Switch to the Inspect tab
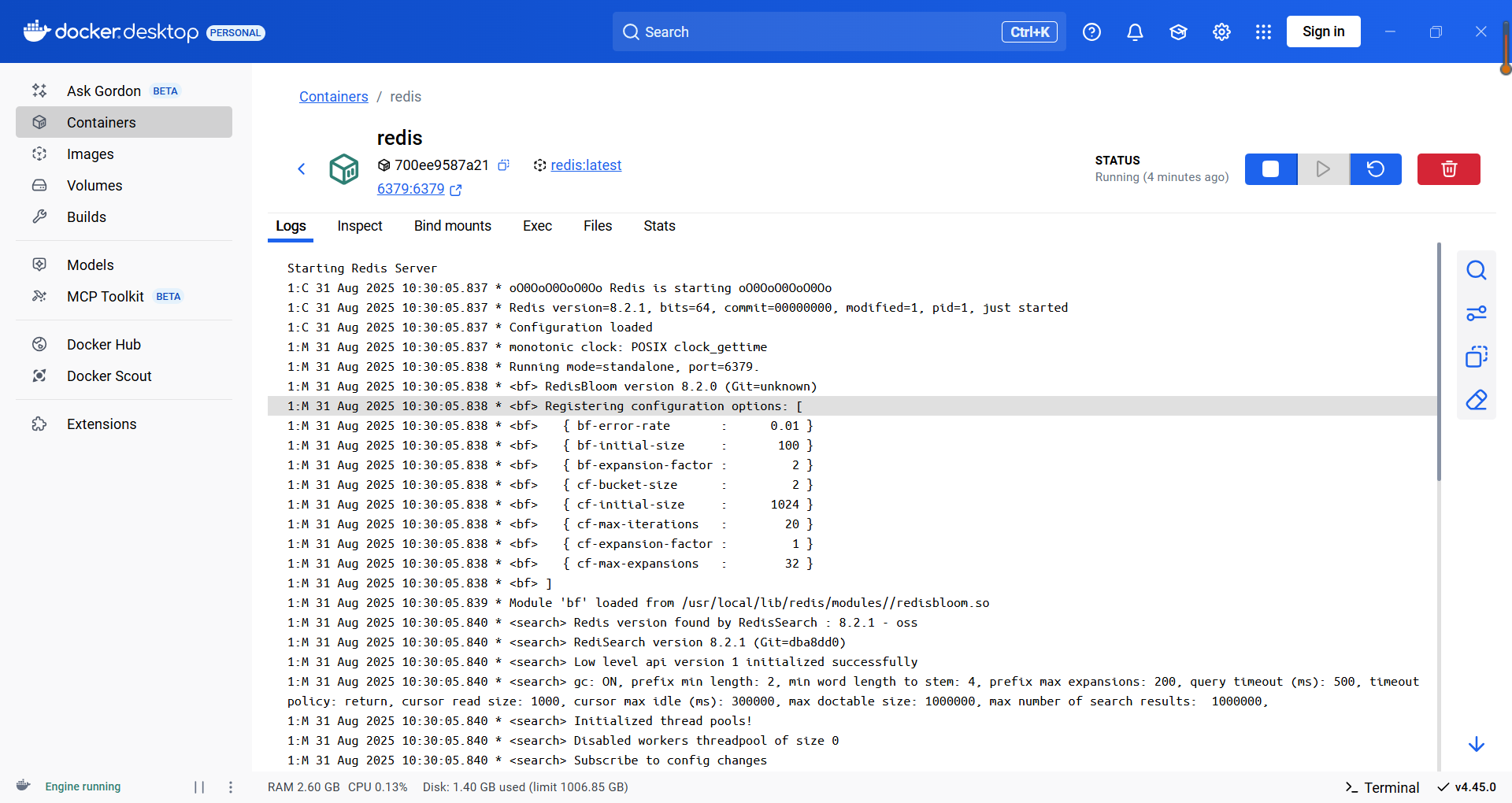 pos(360,226)
